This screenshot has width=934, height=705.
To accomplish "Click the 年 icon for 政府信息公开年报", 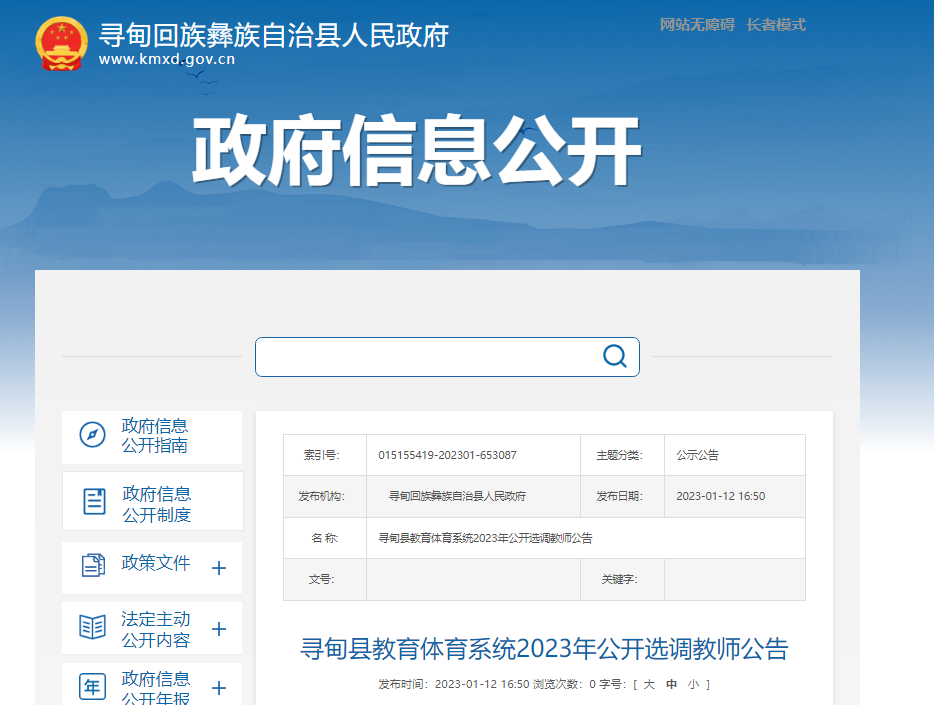I will coord(93,687).
